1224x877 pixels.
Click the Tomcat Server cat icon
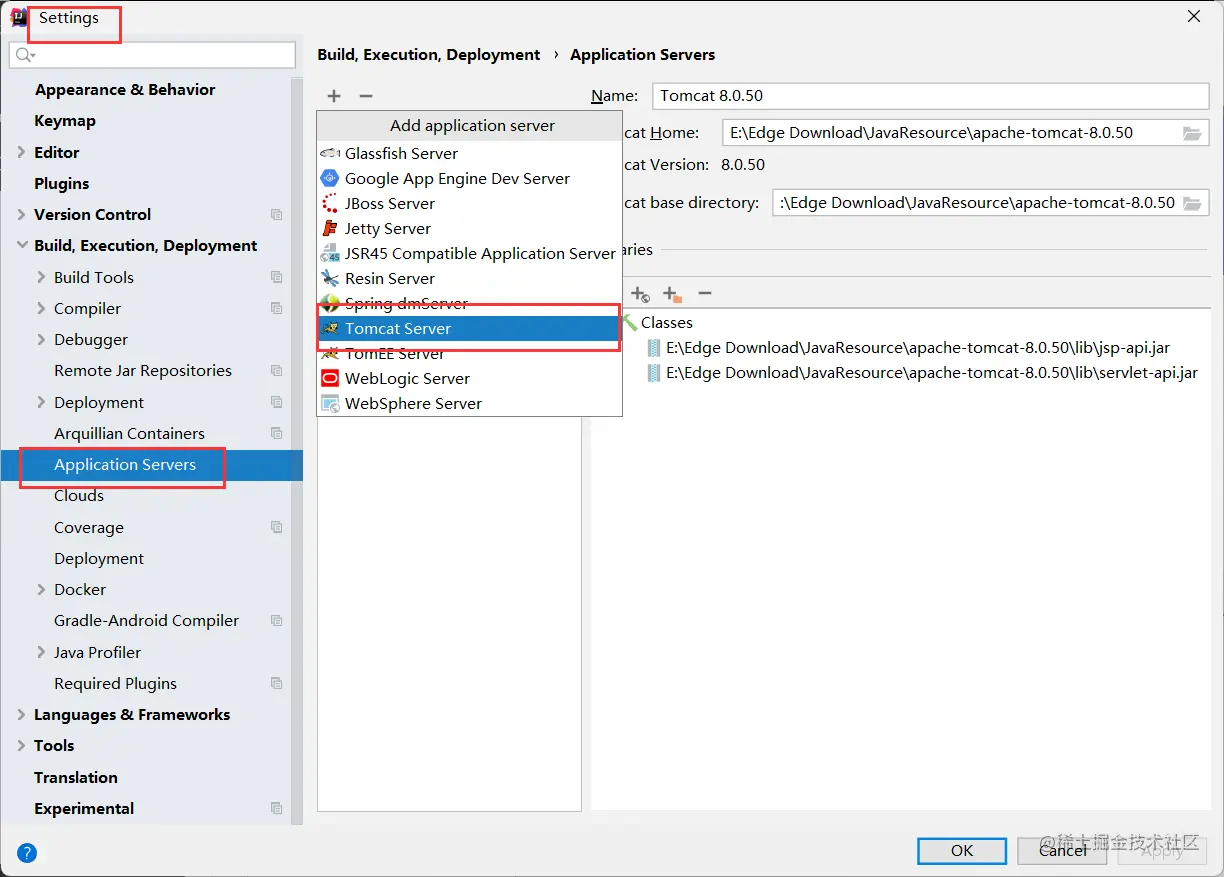(x=330, y=328)
